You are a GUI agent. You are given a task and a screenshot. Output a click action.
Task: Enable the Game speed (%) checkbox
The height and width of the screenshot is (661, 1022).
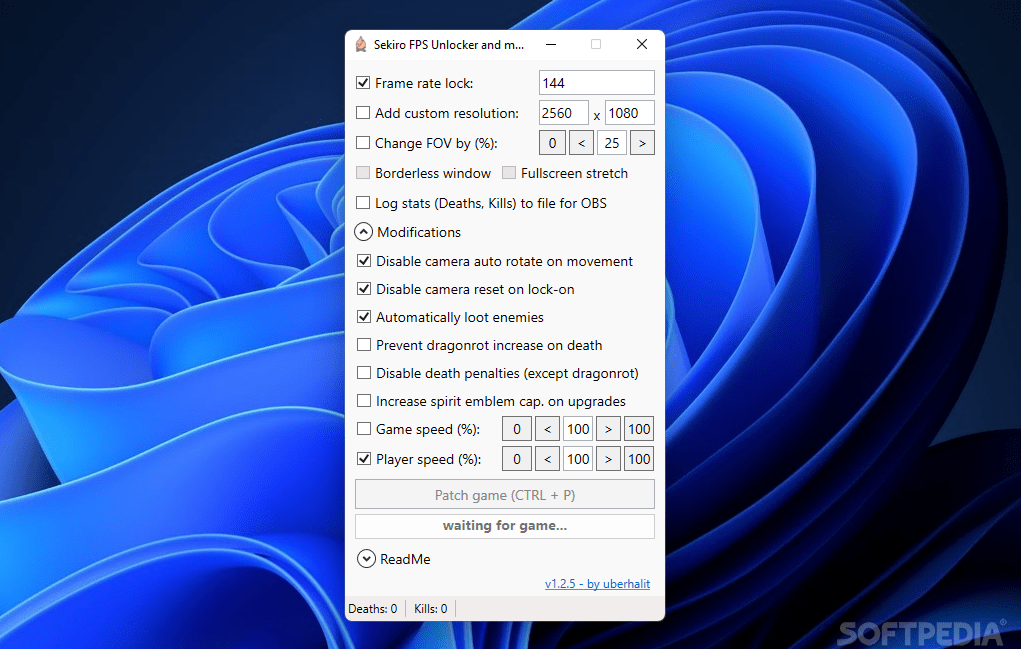point(364,429)
